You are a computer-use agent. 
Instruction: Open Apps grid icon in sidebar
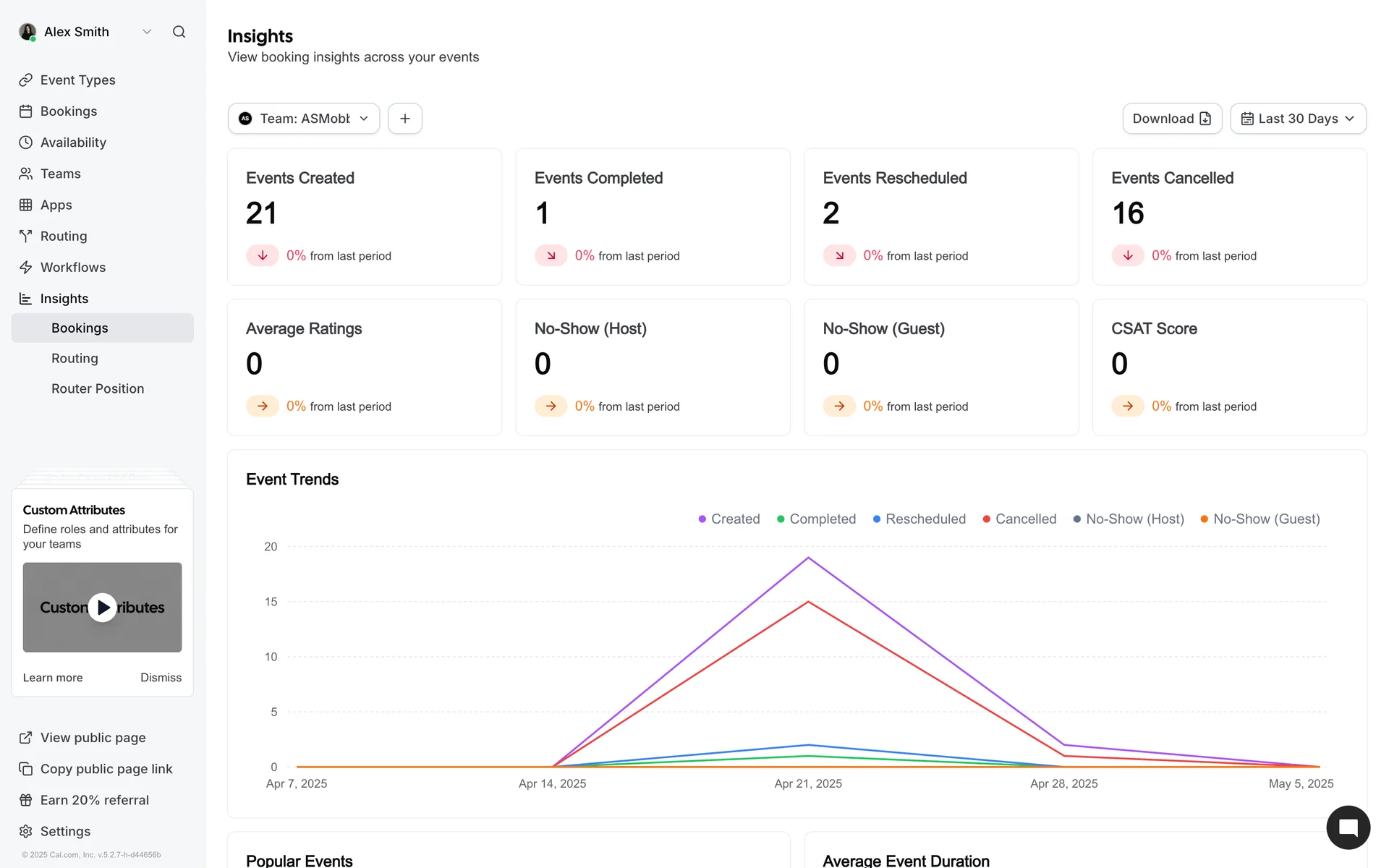(26, 205)
